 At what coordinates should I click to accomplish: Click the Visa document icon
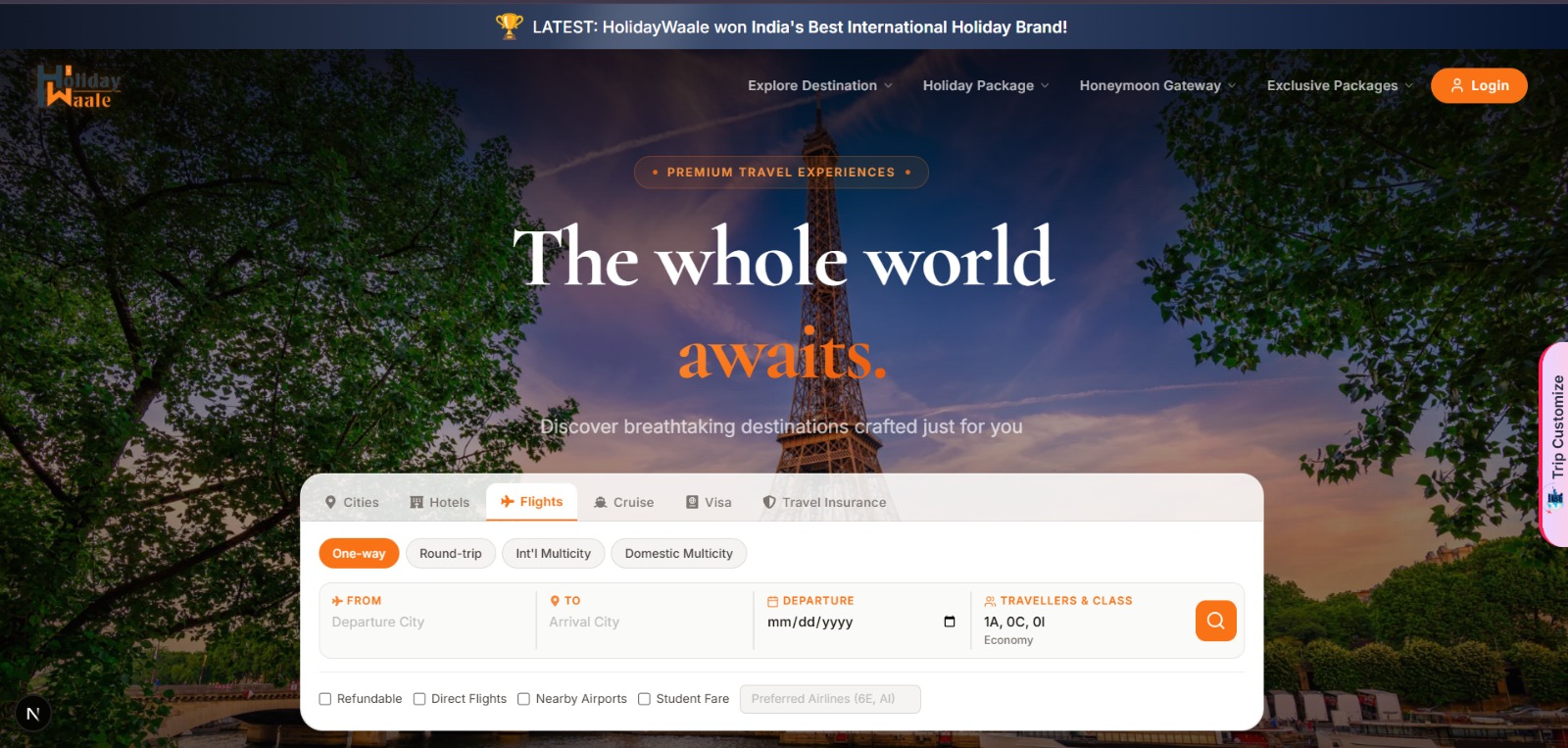click(x=692, y=502)
